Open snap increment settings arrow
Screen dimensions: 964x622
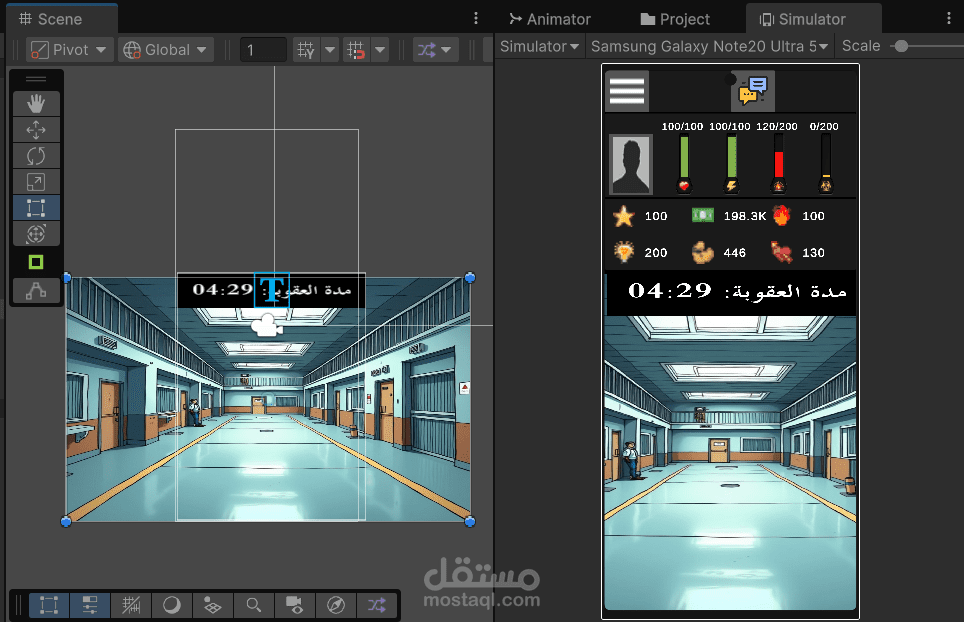pyautogui.click(x=381, y=50)
